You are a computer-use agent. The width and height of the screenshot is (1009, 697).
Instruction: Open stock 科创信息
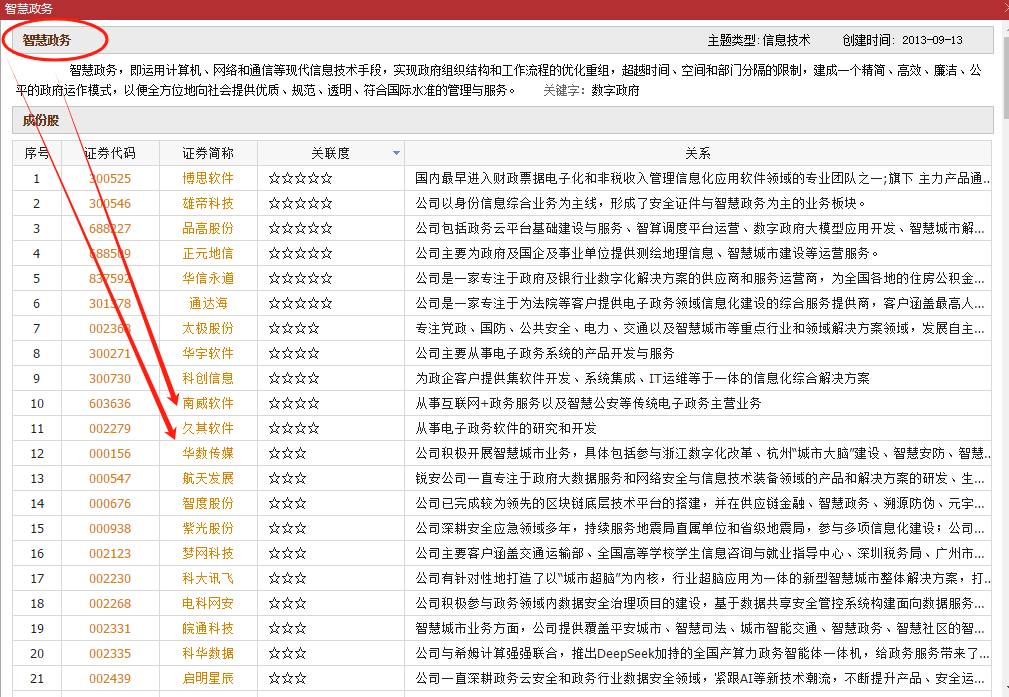click(208, 378)
